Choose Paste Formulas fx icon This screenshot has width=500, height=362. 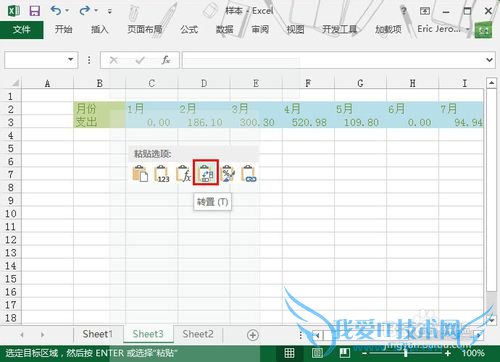click(183, 173)
